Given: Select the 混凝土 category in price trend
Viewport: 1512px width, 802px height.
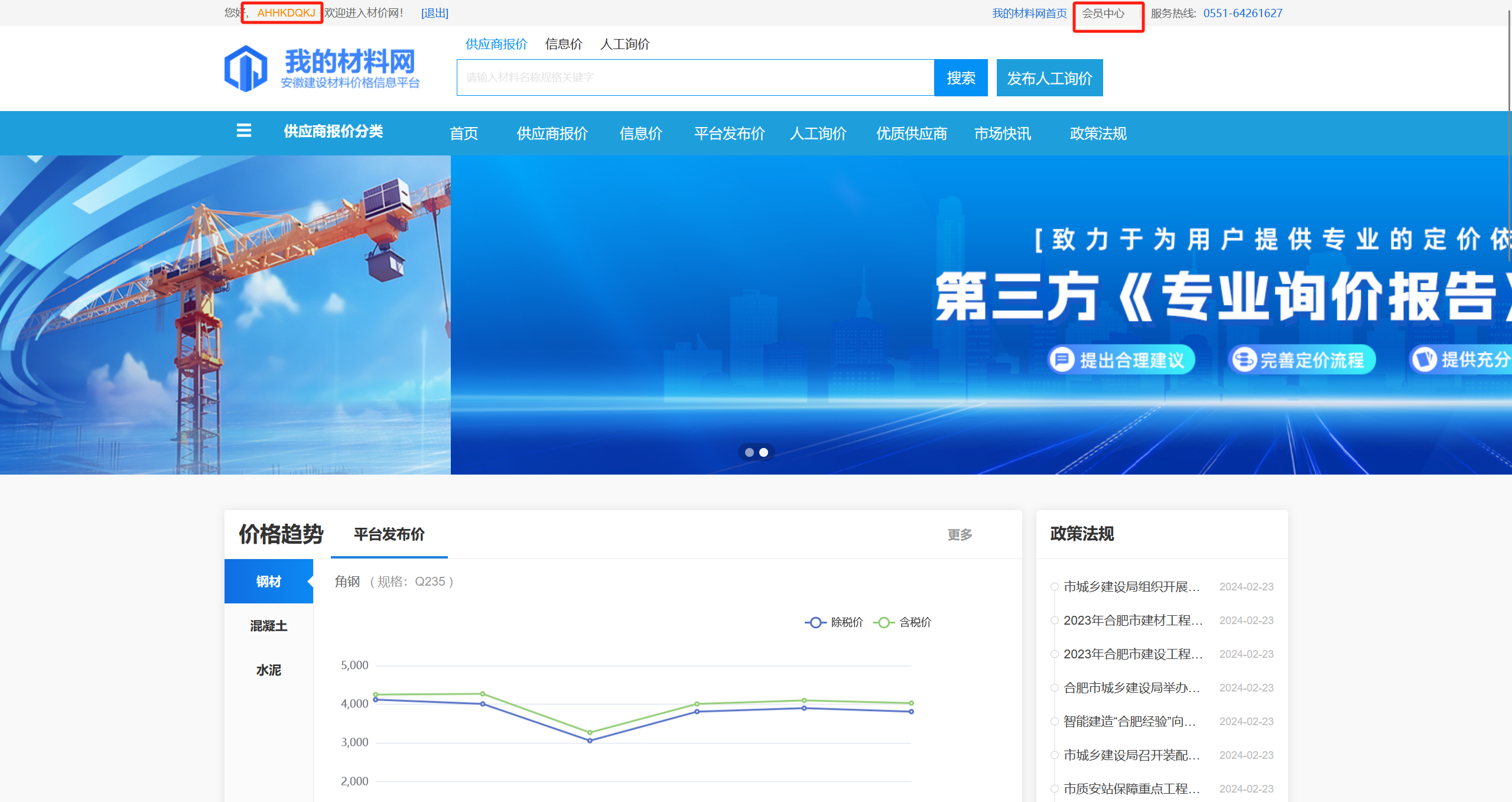Looking at the screenshot, I should [x=268, y=626].
